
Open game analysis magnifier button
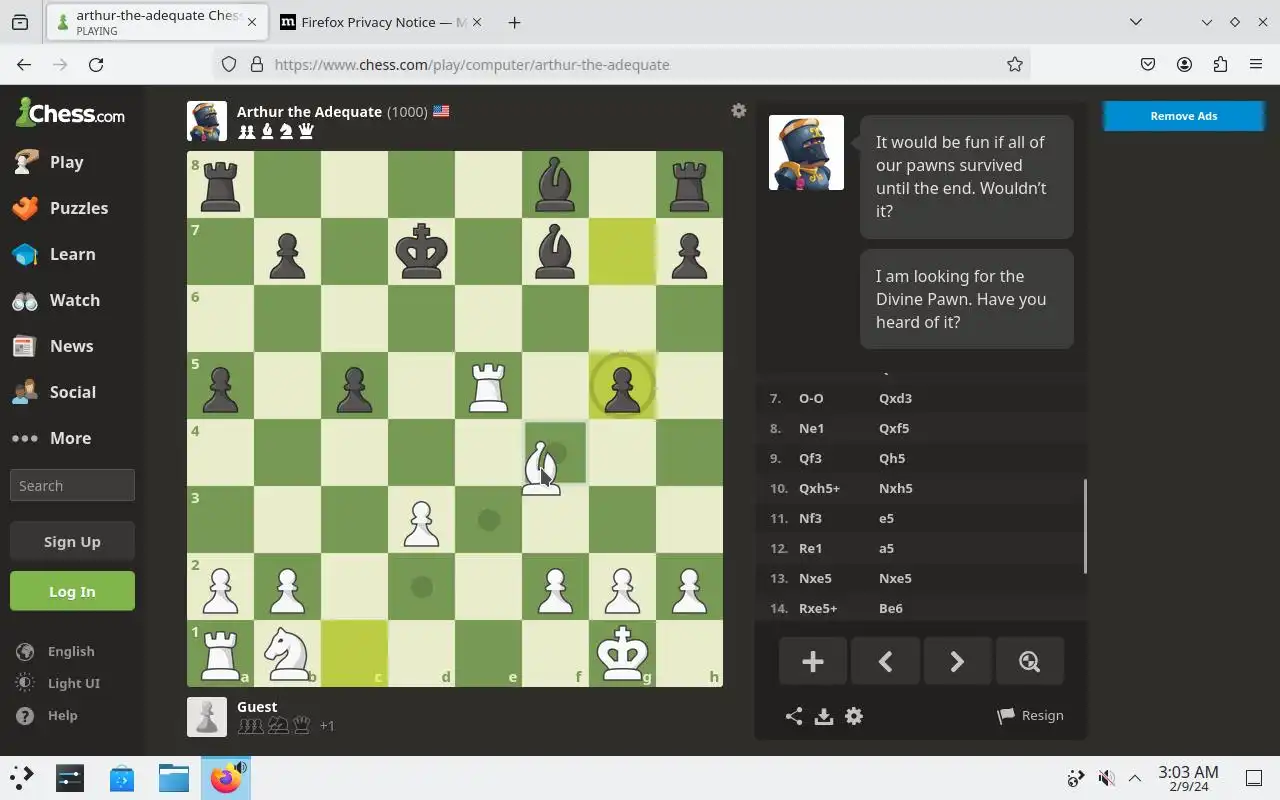click(1029, 661)
